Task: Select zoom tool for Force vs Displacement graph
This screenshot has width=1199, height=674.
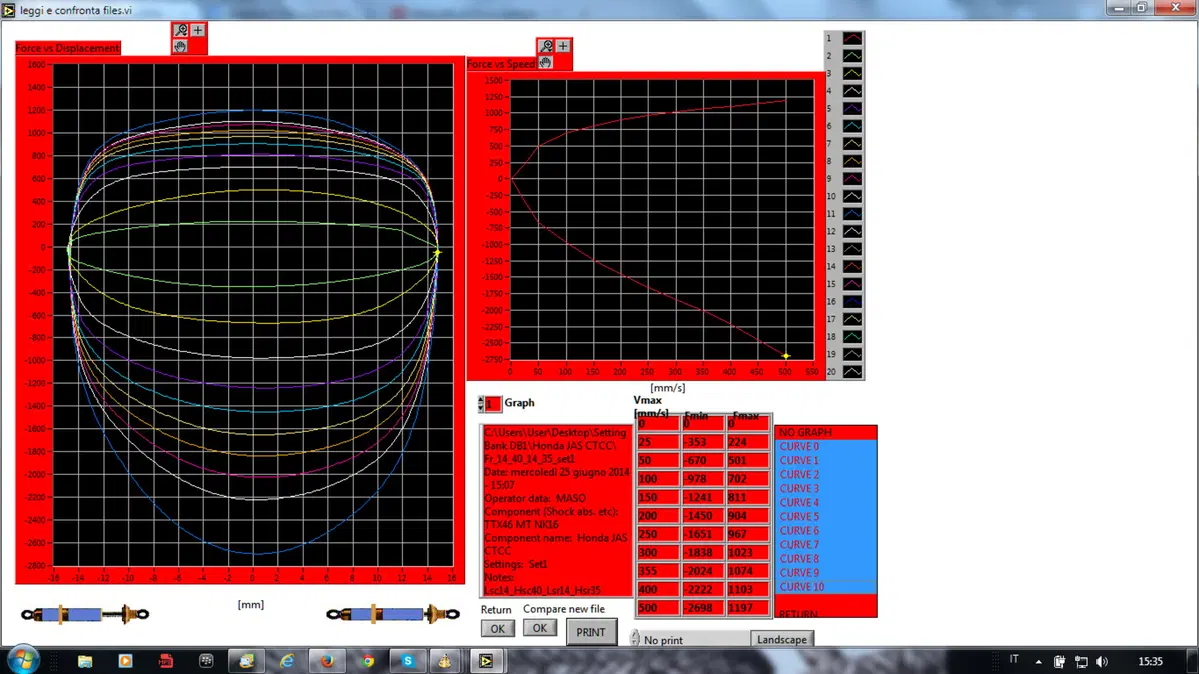Action: pos(180,30)
